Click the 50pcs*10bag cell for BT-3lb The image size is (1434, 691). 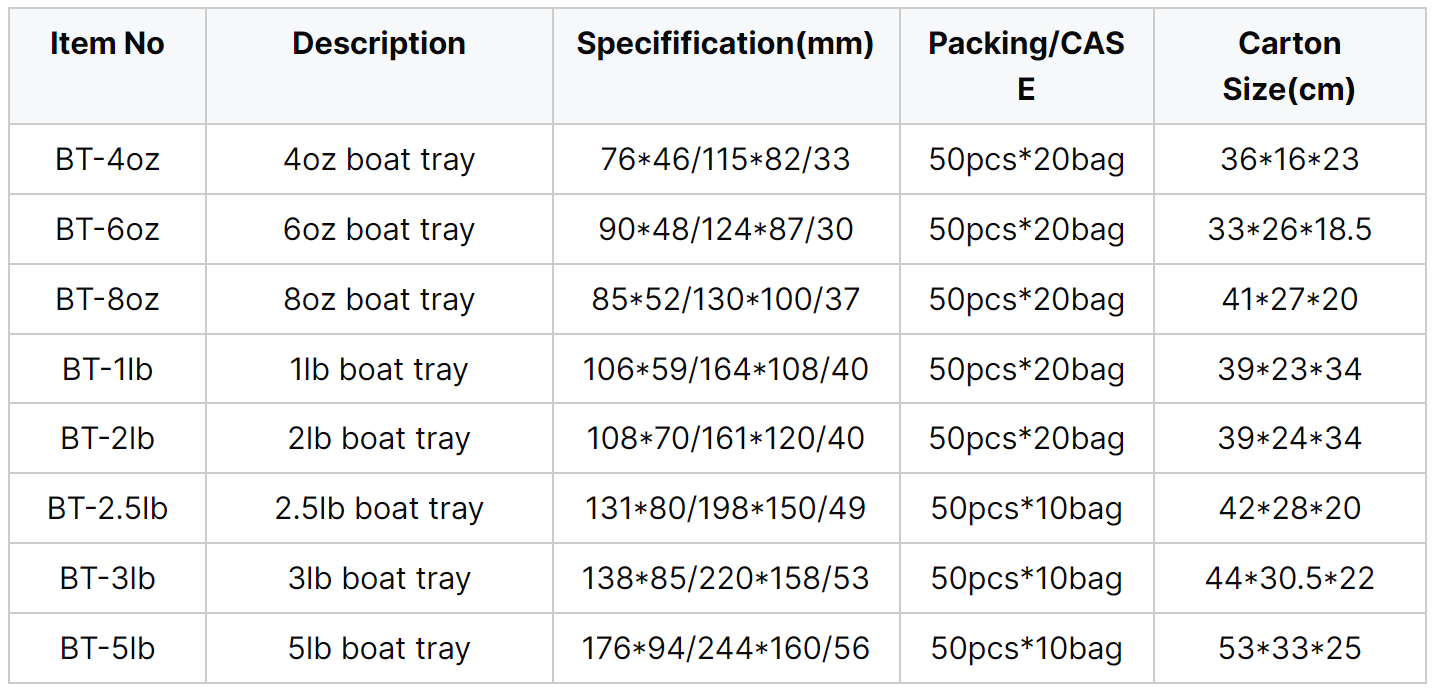coord(1026,579)
